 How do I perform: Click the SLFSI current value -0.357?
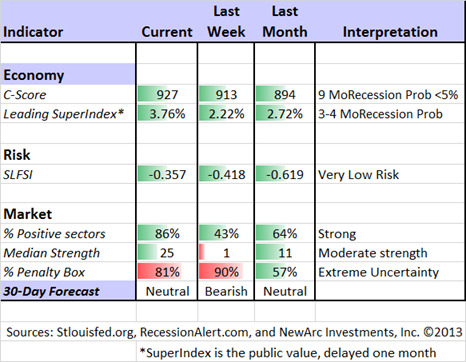tap(167, 174)
